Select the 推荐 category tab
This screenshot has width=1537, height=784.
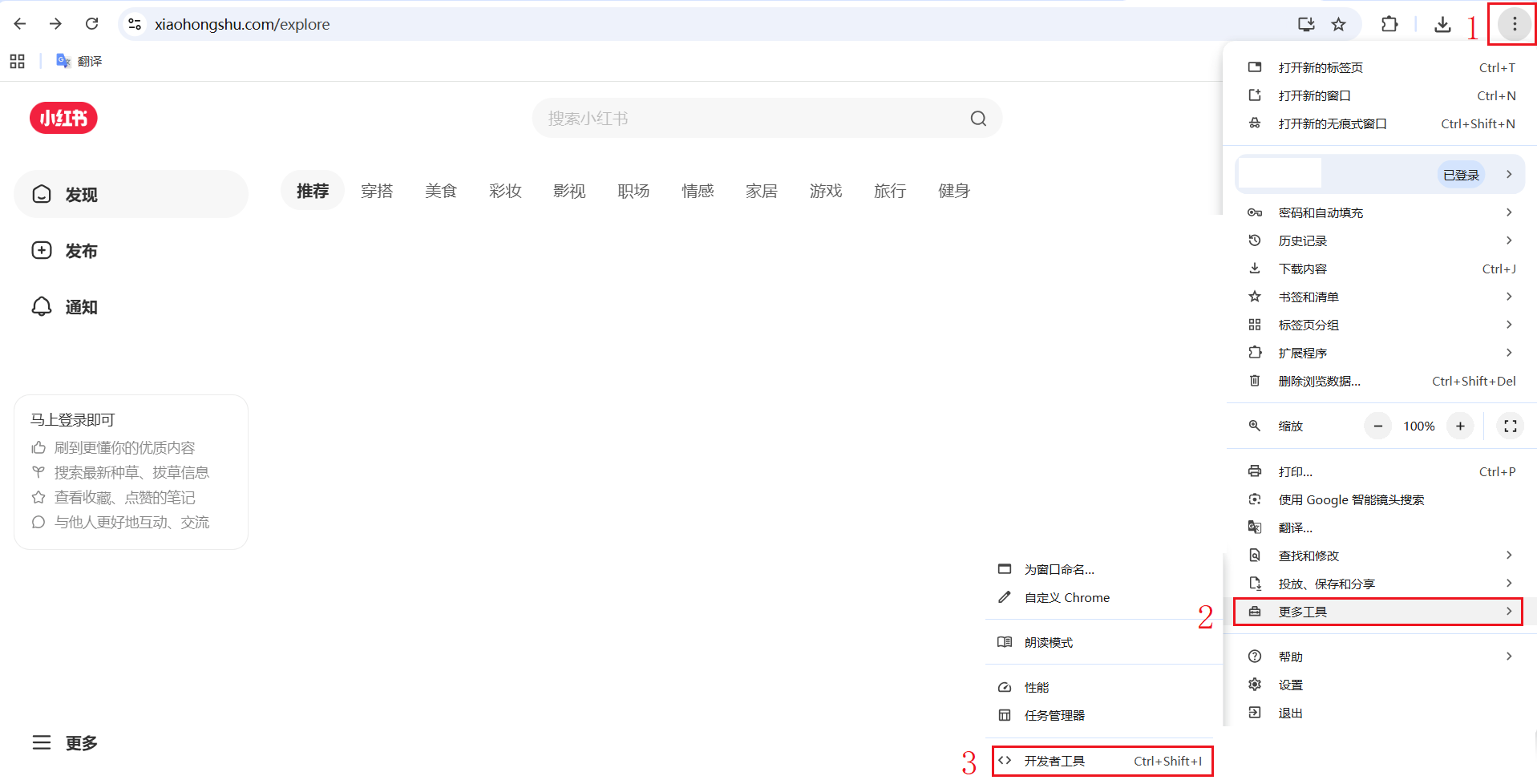313,191
